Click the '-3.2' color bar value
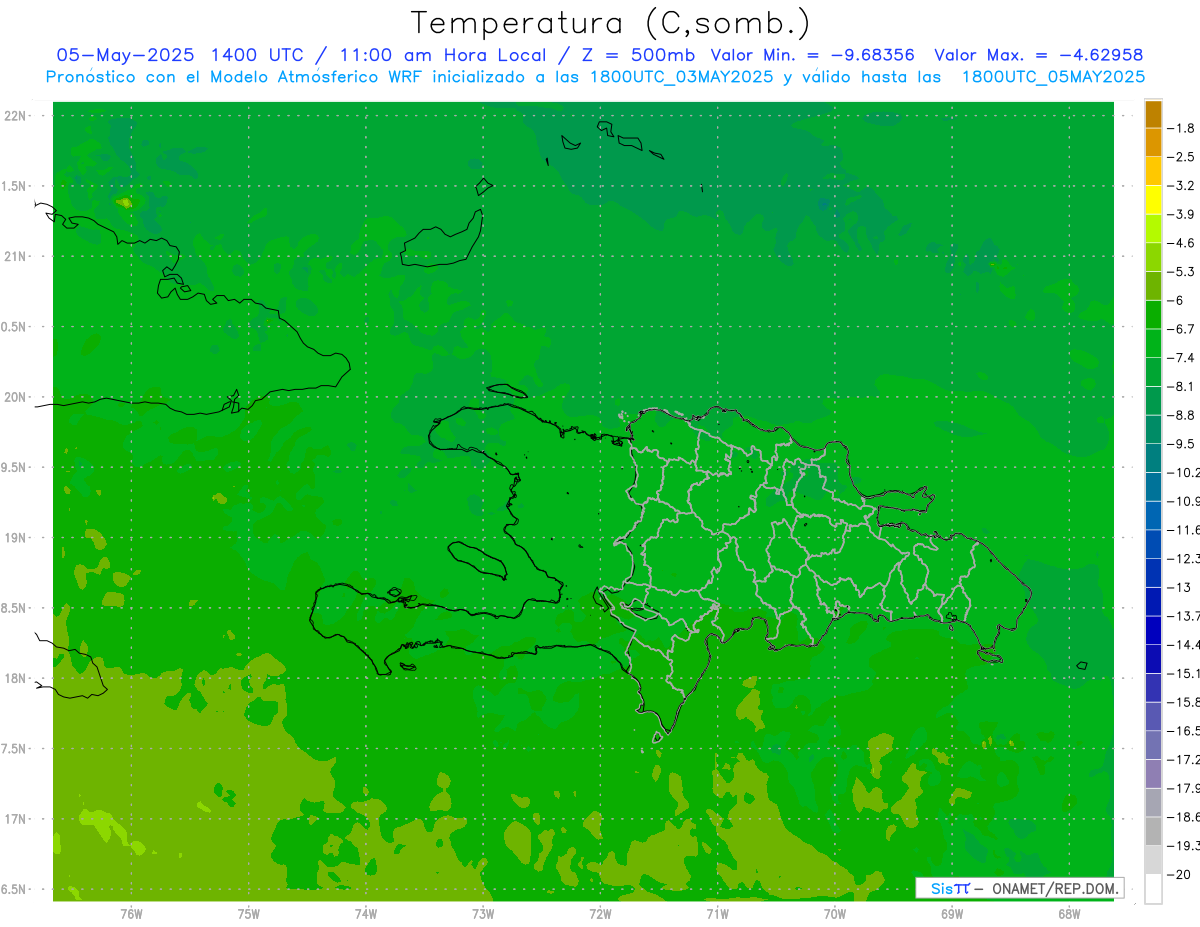The image size is (1200, 927). 1182,186
